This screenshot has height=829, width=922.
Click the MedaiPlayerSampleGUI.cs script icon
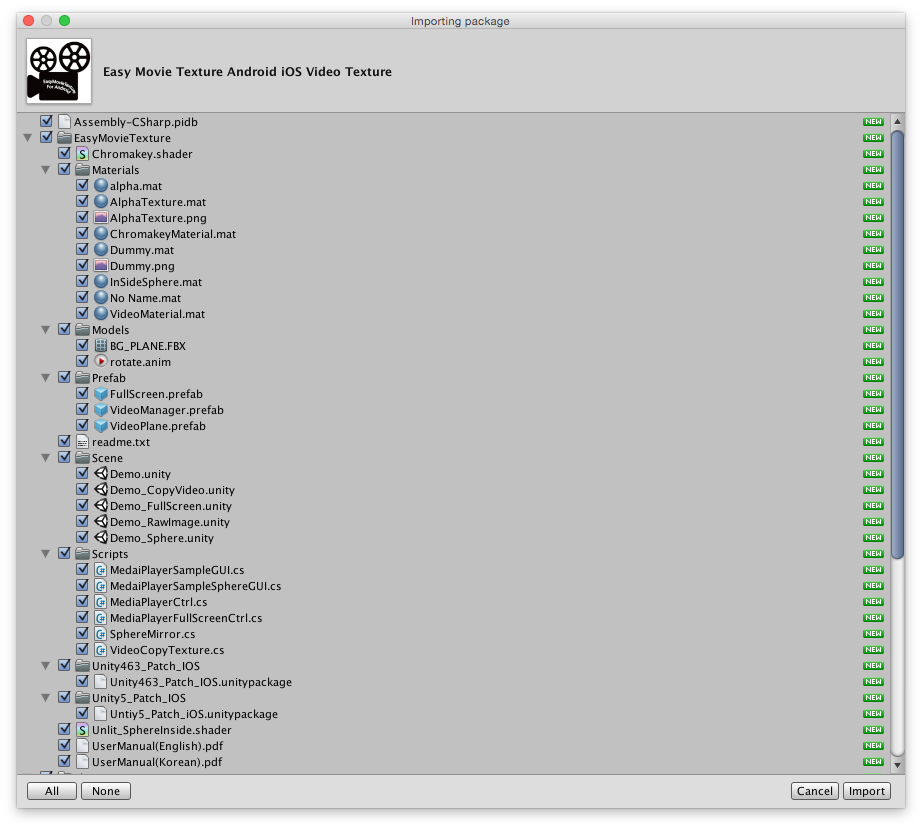coord(101,570)
